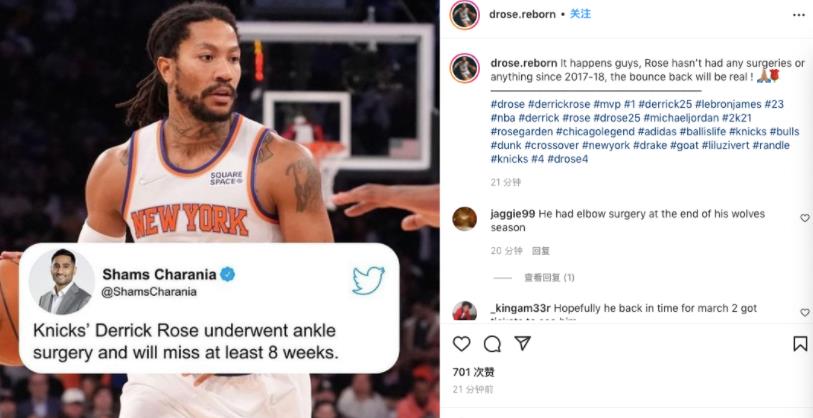Open comment bubble icon under post
The image size is (813, 418).
pos(492,344)
